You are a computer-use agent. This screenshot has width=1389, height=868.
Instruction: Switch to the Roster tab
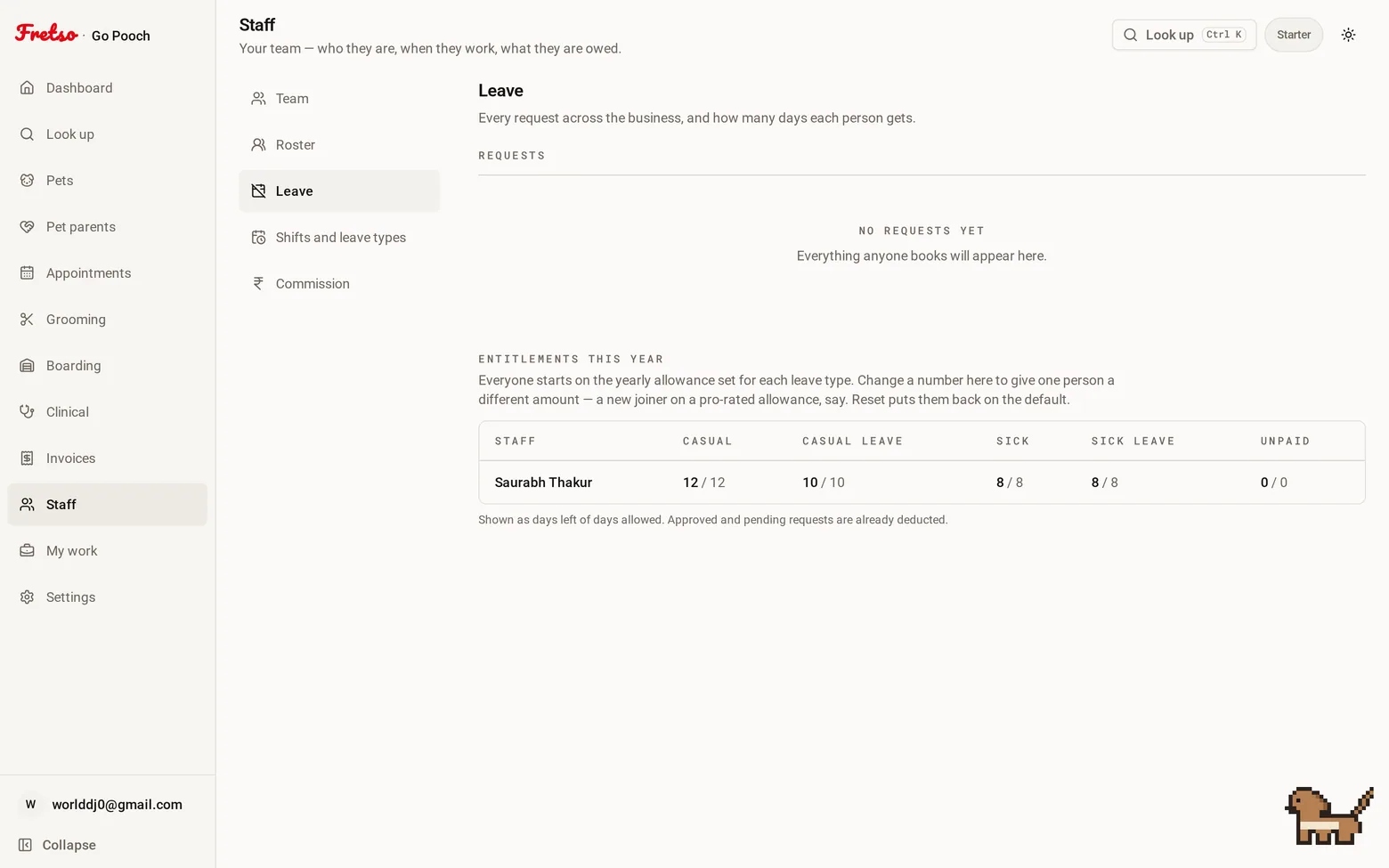[339, 144]
